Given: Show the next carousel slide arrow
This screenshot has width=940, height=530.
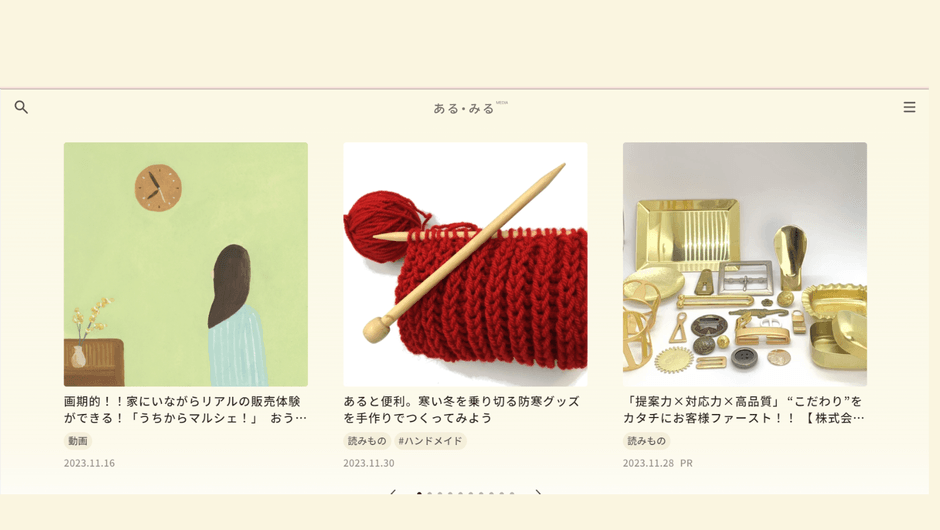Looking at the screenshot, I should 538,492.
